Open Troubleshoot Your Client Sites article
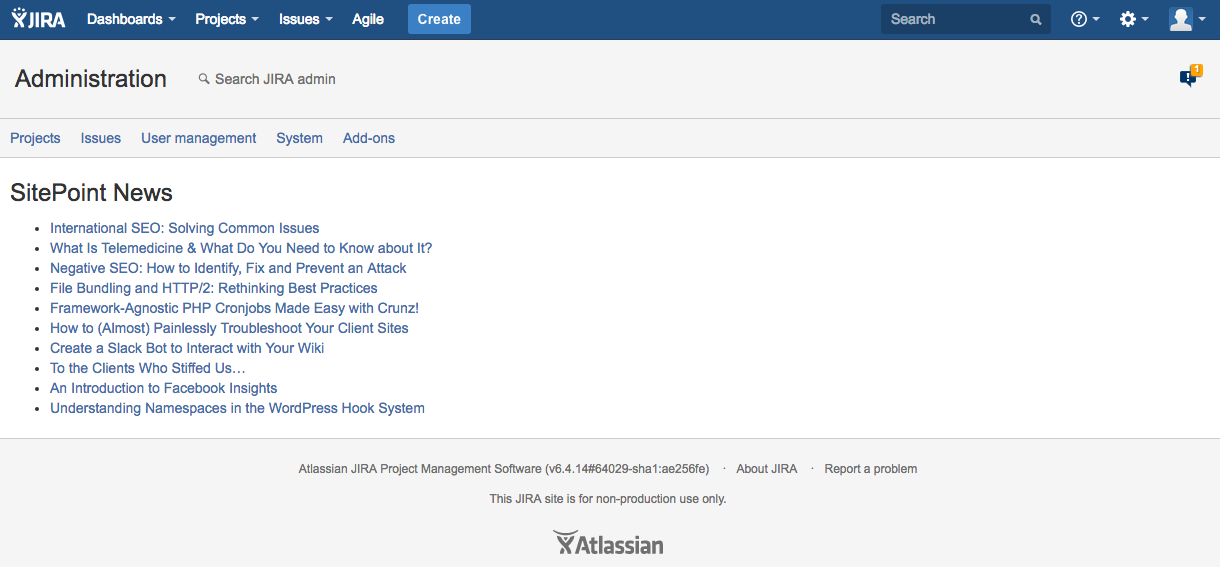 (229, 328)
